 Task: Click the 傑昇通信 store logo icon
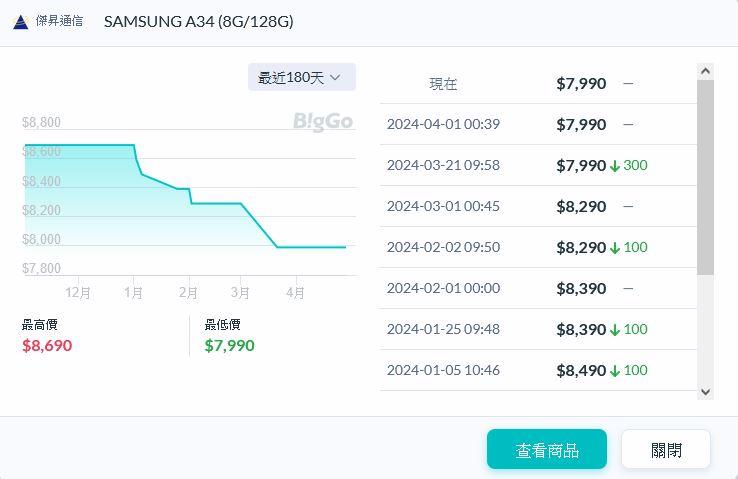tap(20, 22)
